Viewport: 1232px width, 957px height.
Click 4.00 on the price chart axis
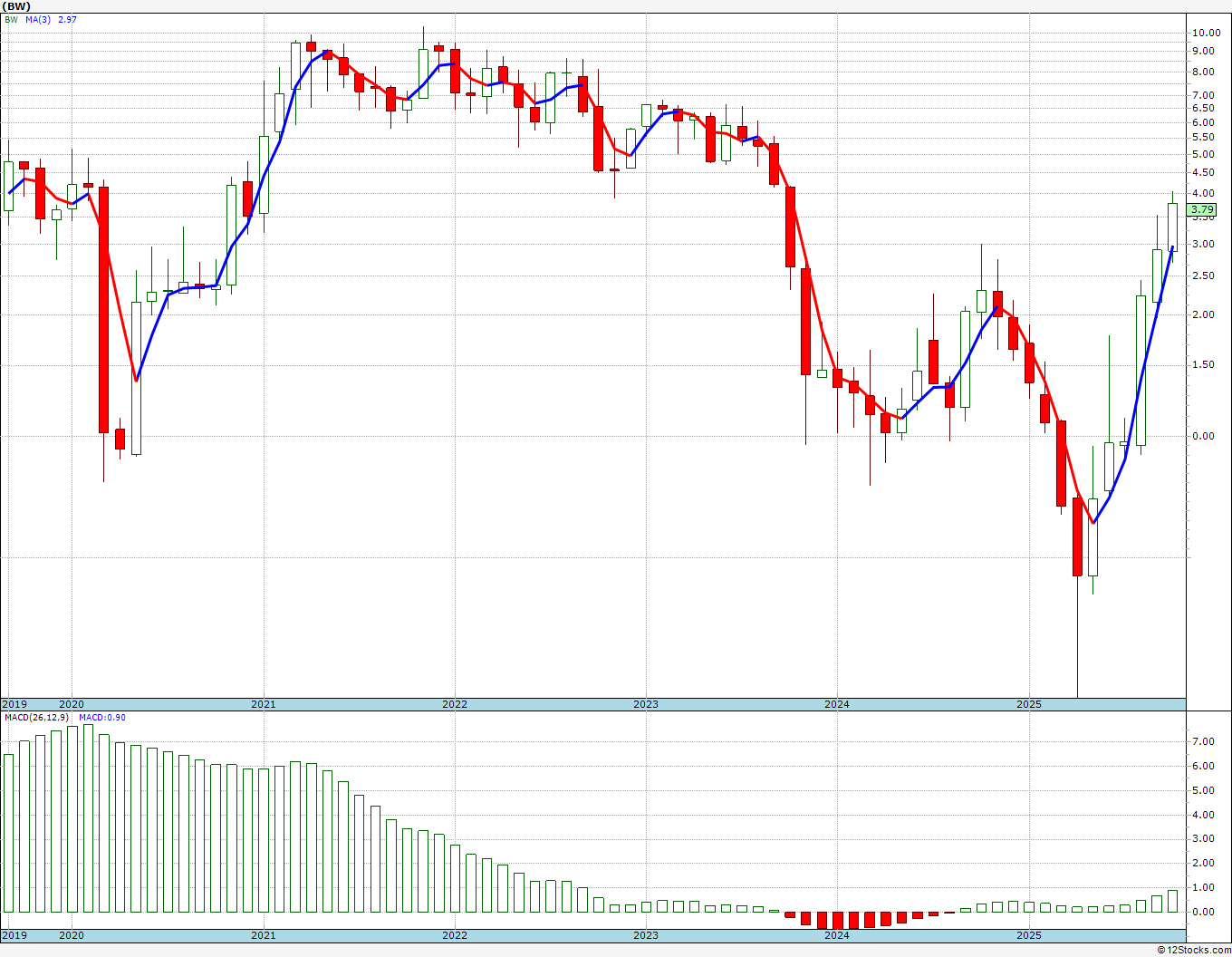tap(1203, 193)
